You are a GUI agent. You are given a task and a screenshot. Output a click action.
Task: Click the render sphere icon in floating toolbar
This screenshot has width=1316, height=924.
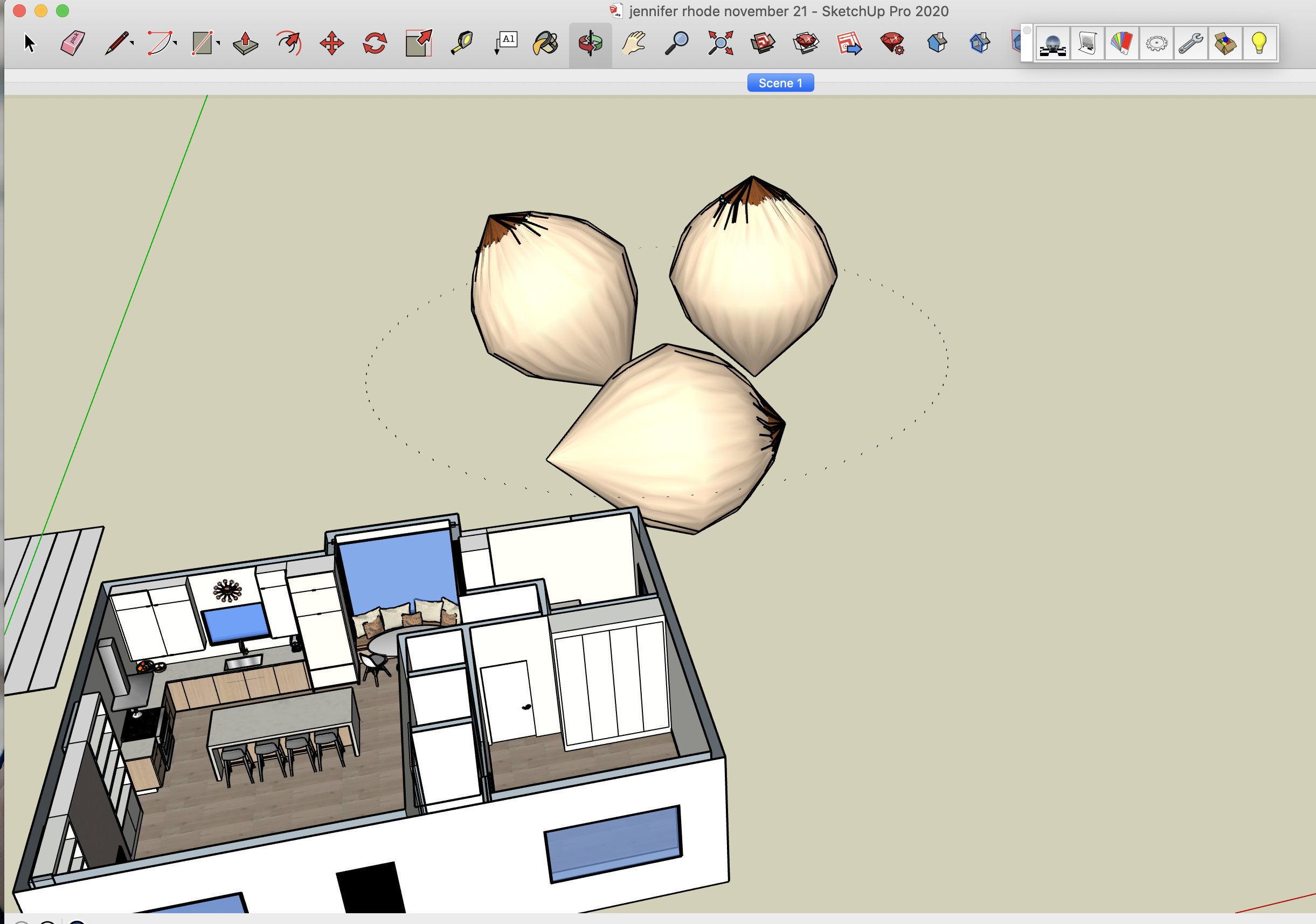click(1053, 43)
